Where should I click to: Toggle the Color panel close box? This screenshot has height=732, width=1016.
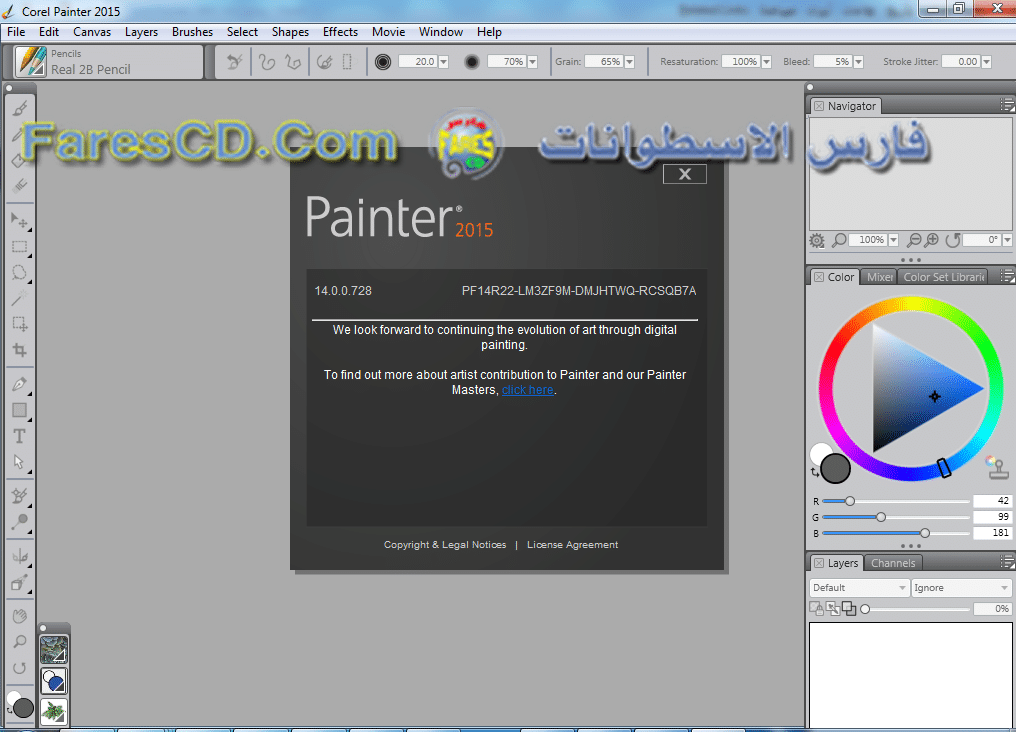click(x=819, y=277)
